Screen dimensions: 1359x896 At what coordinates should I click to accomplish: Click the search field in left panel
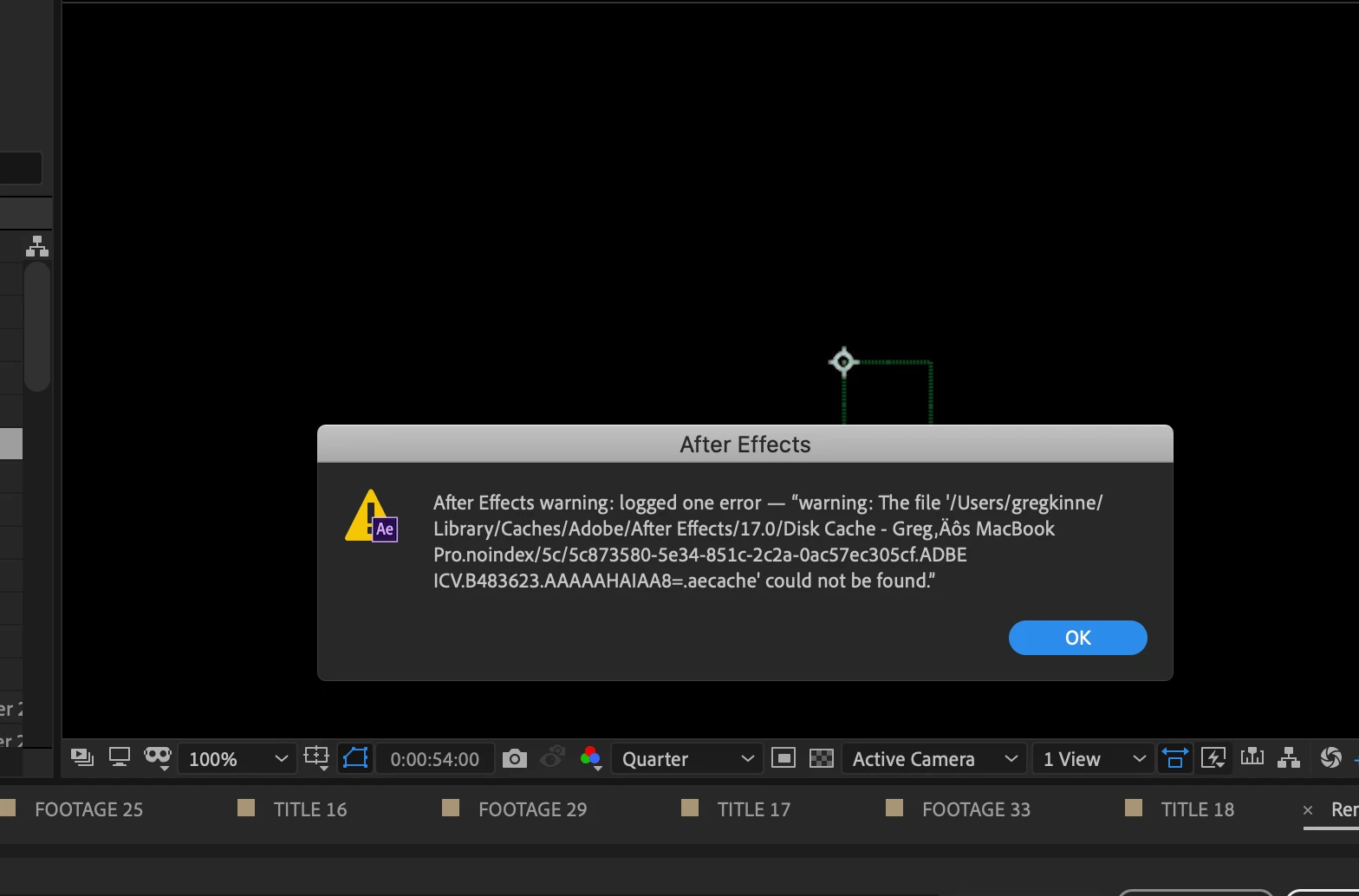tap(20, 168)
